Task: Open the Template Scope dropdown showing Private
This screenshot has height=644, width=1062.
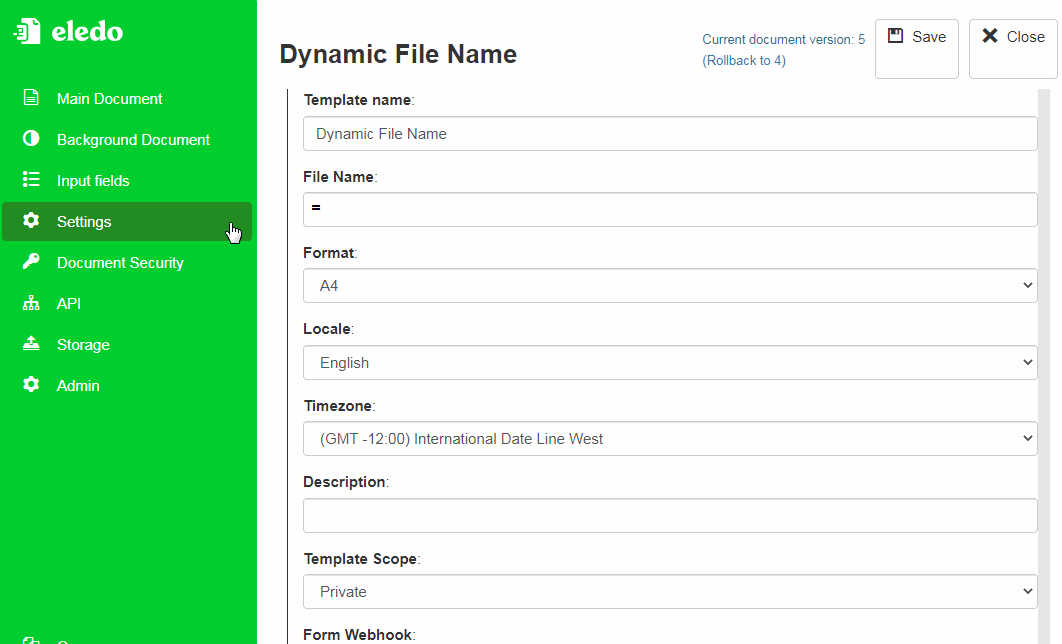Action: [670, 591]
